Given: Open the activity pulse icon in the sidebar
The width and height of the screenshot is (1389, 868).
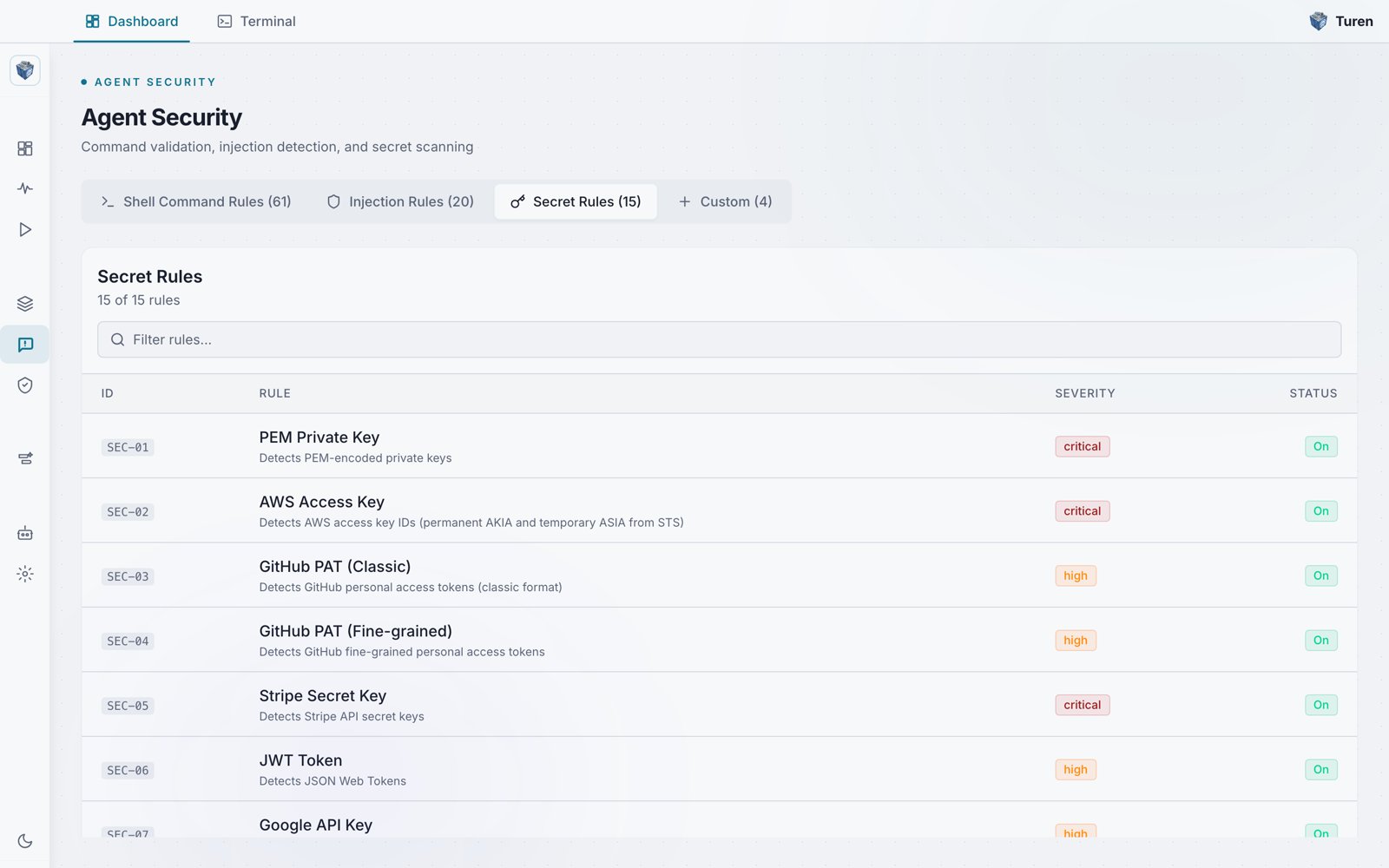Looking at the screenshot, I should 25,188.
